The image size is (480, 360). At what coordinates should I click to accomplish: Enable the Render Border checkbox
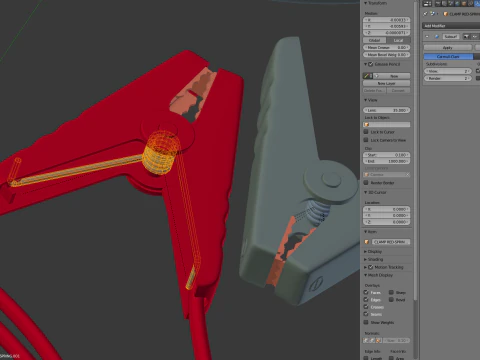pos(366,183)
